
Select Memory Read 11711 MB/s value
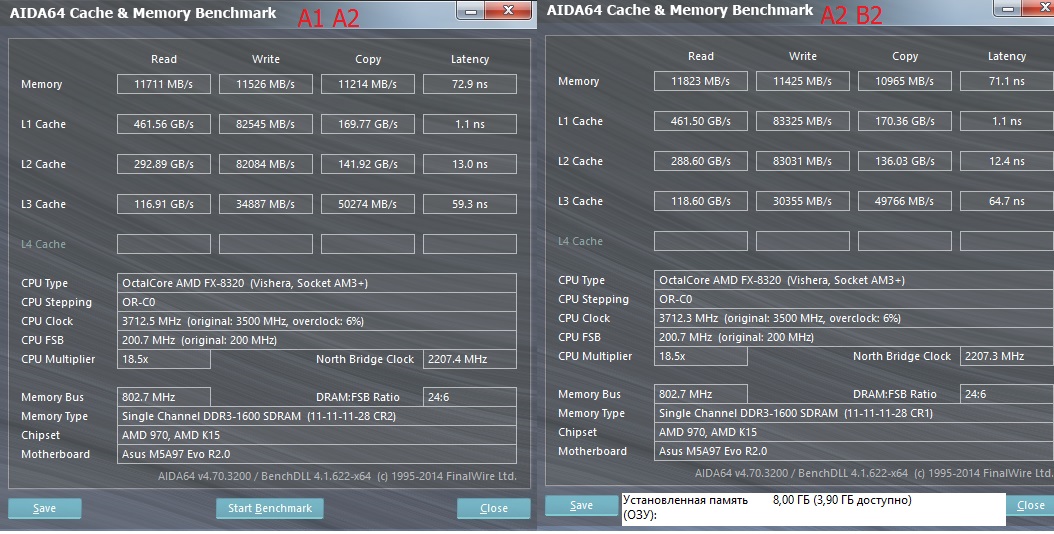[163, 84]
